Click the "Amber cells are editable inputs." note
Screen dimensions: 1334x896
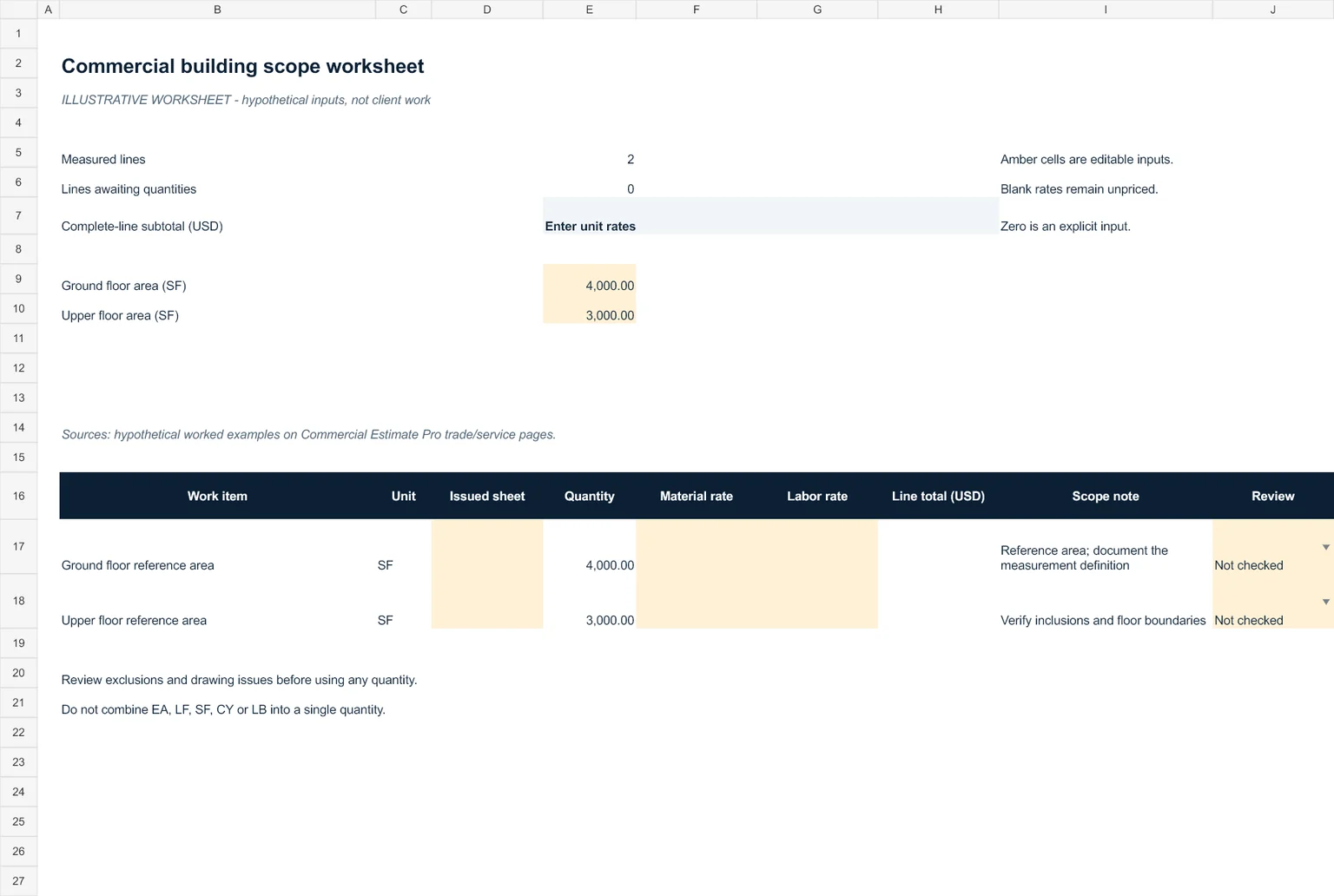pyautogui.click(x=1086, y=160)
